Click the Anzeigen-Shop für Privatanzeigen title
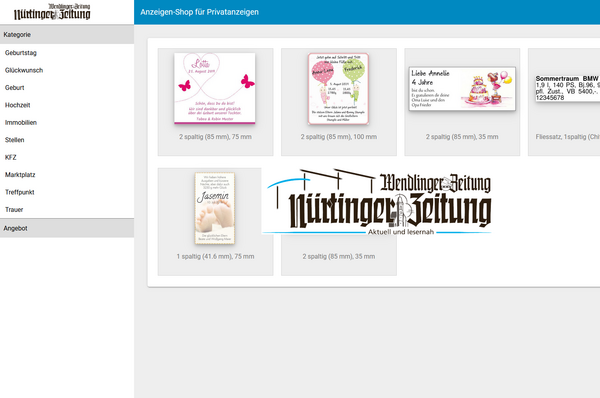Image resolution: width=600 pixels, height=398 pixels. point(199,12)
